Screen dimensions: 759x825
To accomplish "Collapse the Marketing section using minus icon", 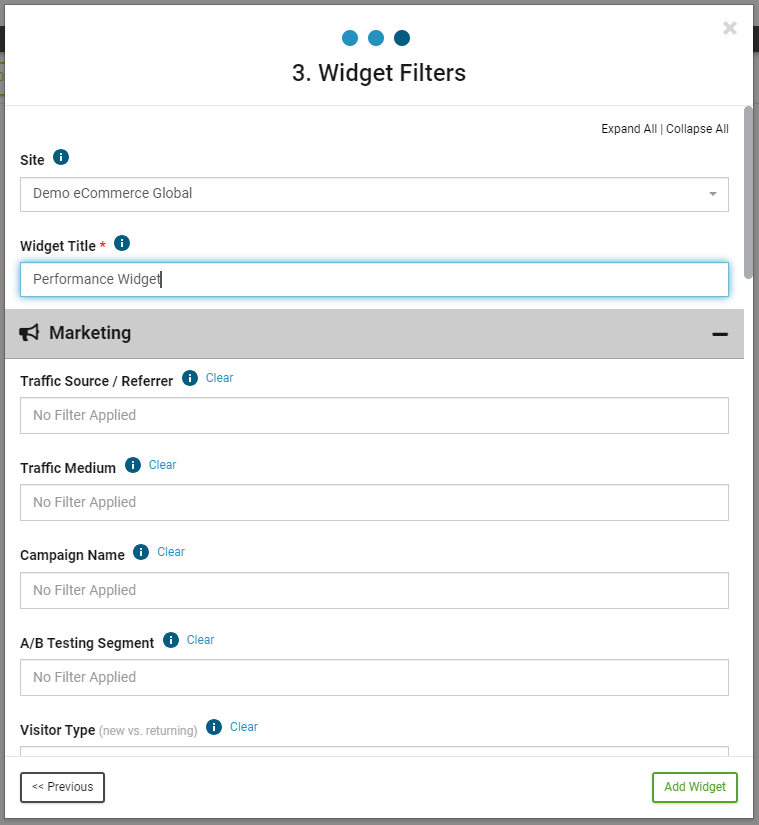I will (720, 334).
